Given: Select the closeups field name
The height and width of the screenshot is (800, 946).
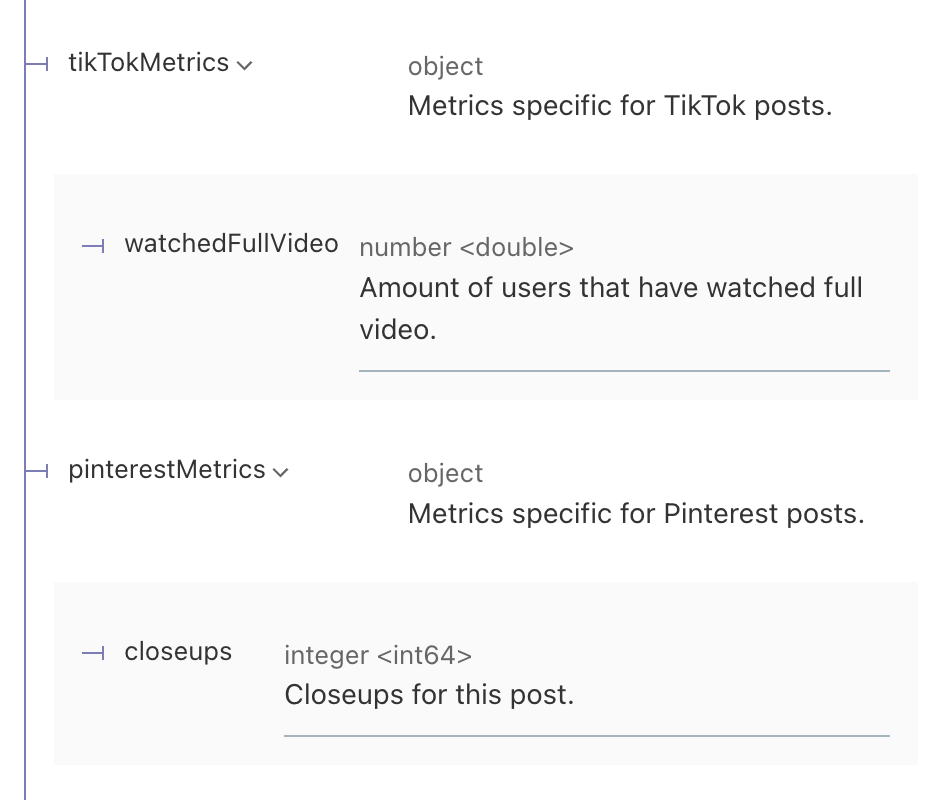Looking at the screenshot, I should click(178, 651).
